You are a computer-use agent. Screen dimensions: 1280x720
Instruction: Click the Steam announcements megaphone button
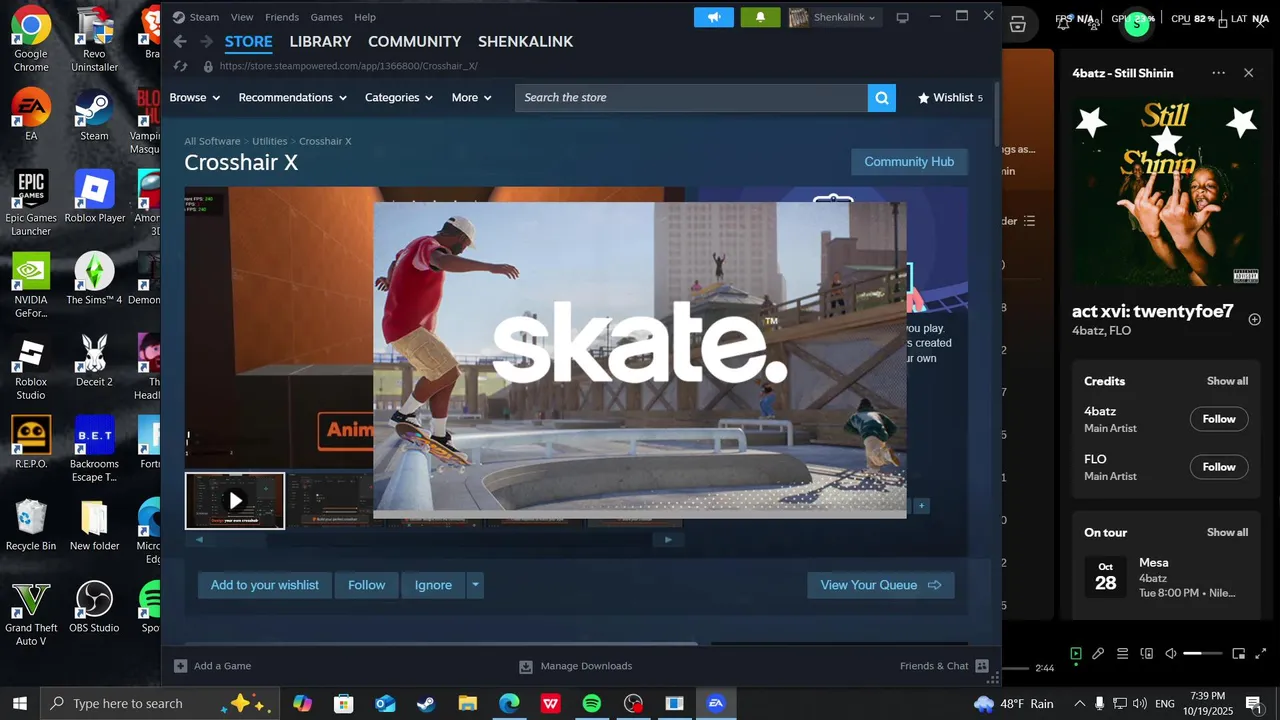coord(714,17)
